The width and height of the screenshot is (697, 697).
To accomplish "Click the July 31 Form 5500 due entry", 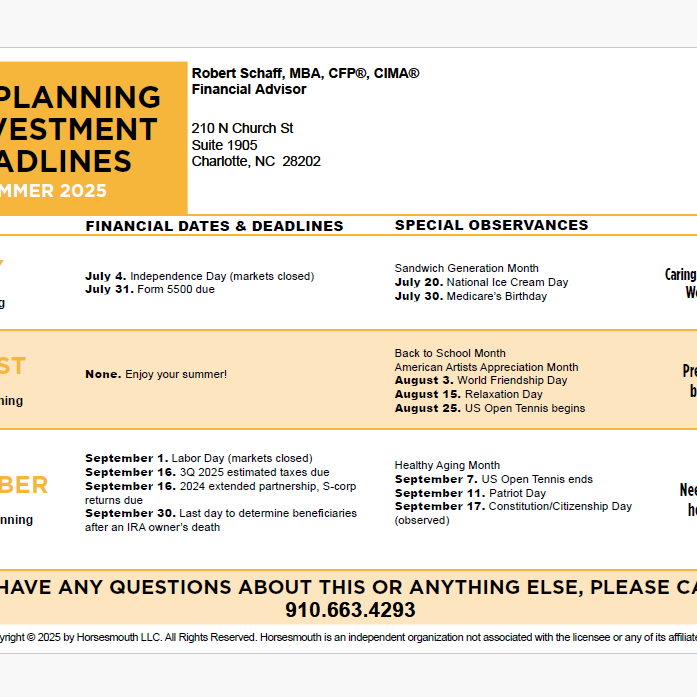I will [150, 290].
